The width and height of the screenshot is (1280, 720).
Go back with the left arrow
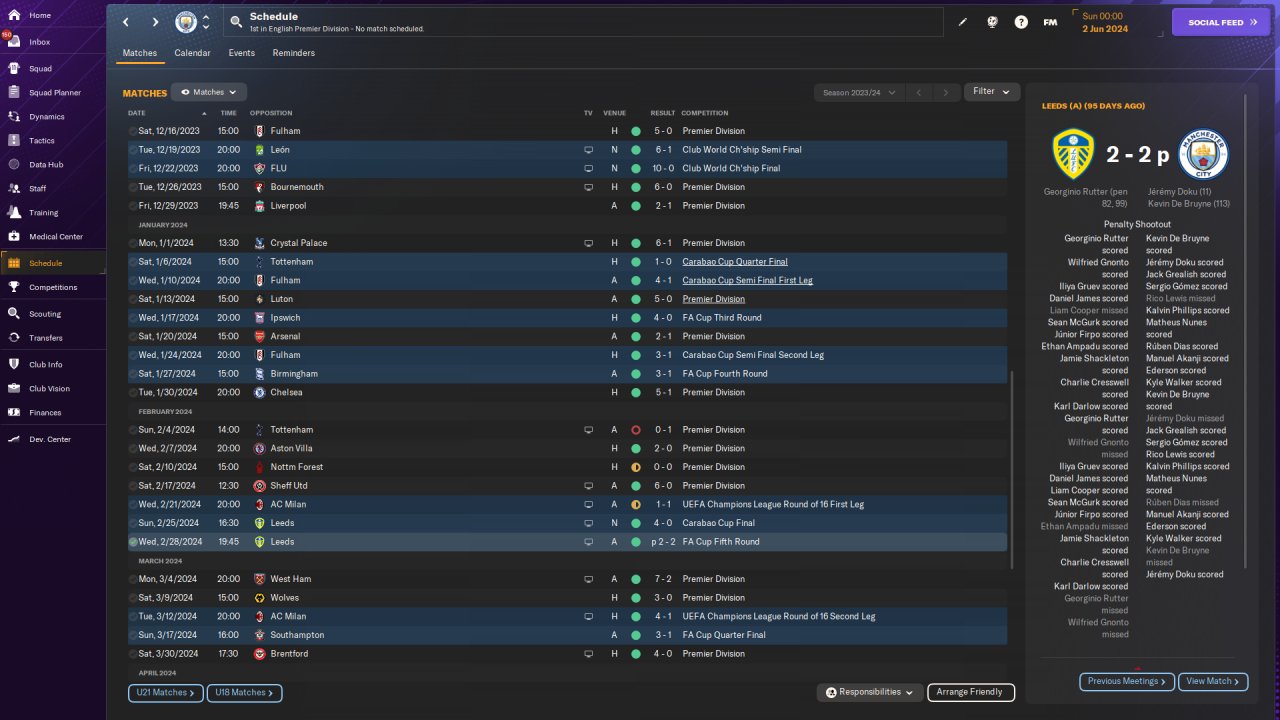125,22
